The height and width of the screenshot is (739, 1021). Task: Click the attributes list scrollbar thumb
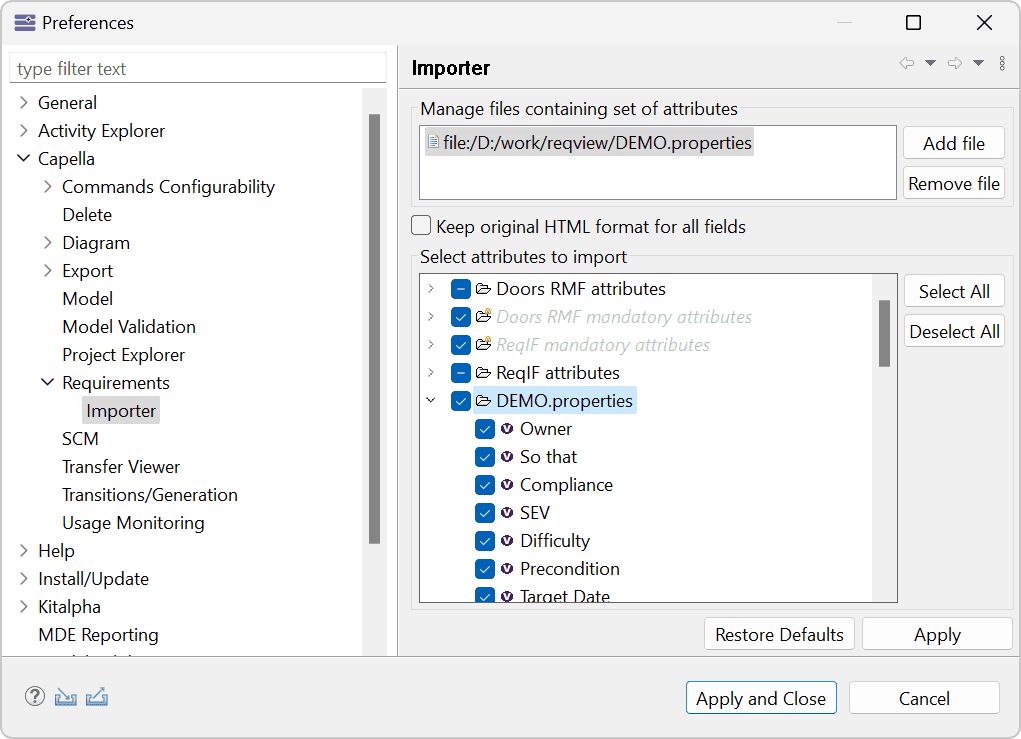pos(884,333)
